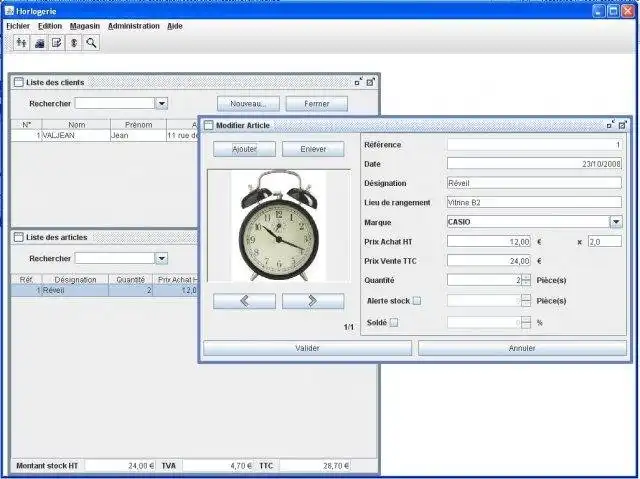Click the Soldé percent spinner arrows
640x479 pixels.
click(526, 322)
